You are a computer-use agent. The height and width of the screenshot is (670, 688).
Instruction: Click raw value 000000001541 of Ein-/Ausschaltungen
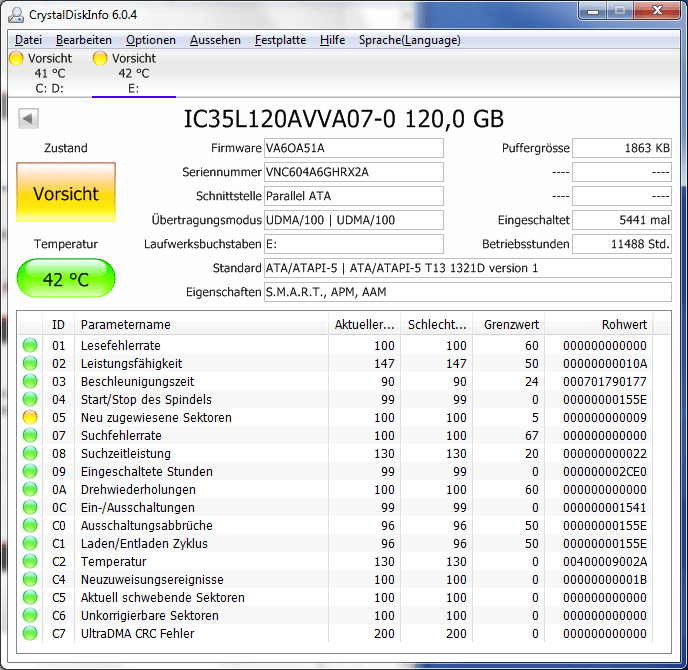605,507
